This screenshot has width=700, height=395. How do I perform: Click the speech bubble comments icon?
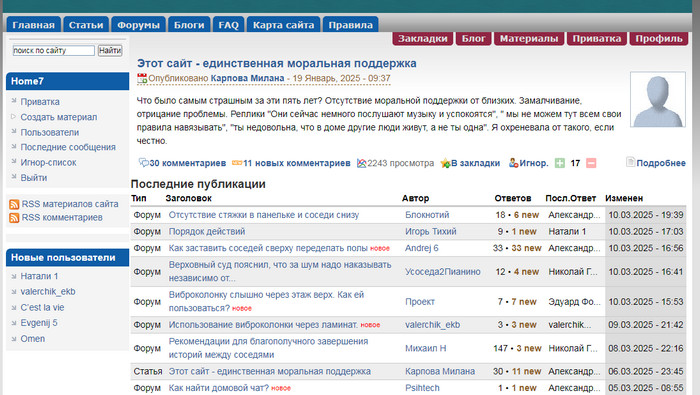[x=144, y=163]
